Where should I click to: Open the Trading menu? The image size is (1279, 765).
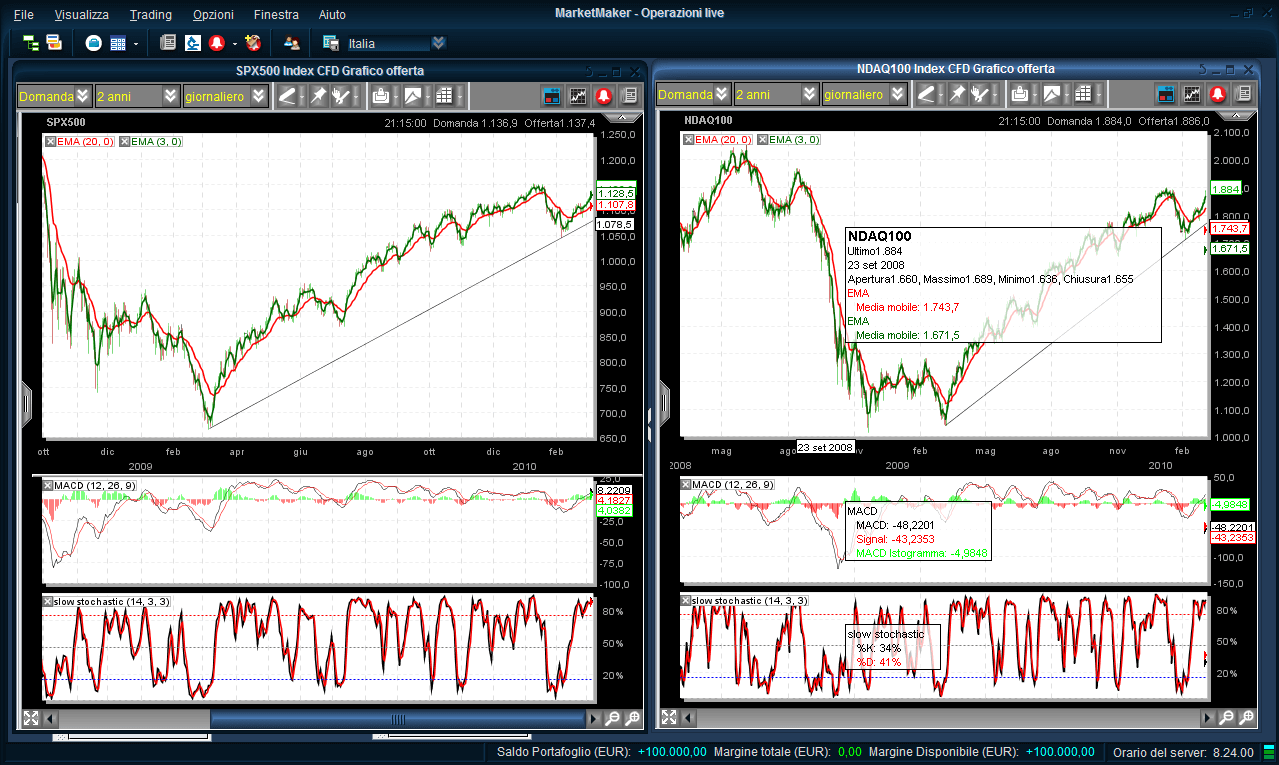tap(151, 15)
